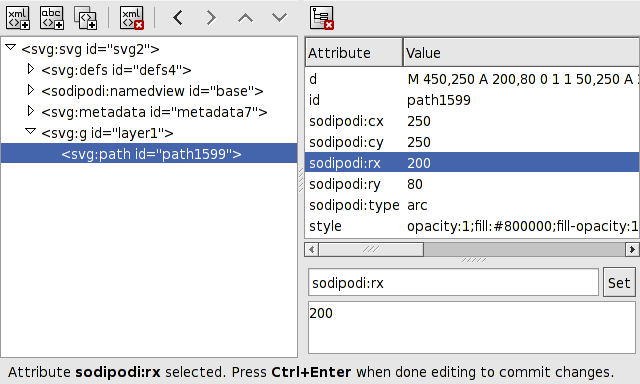
Task: Click the path1599 id value
Action: (439, 100)
